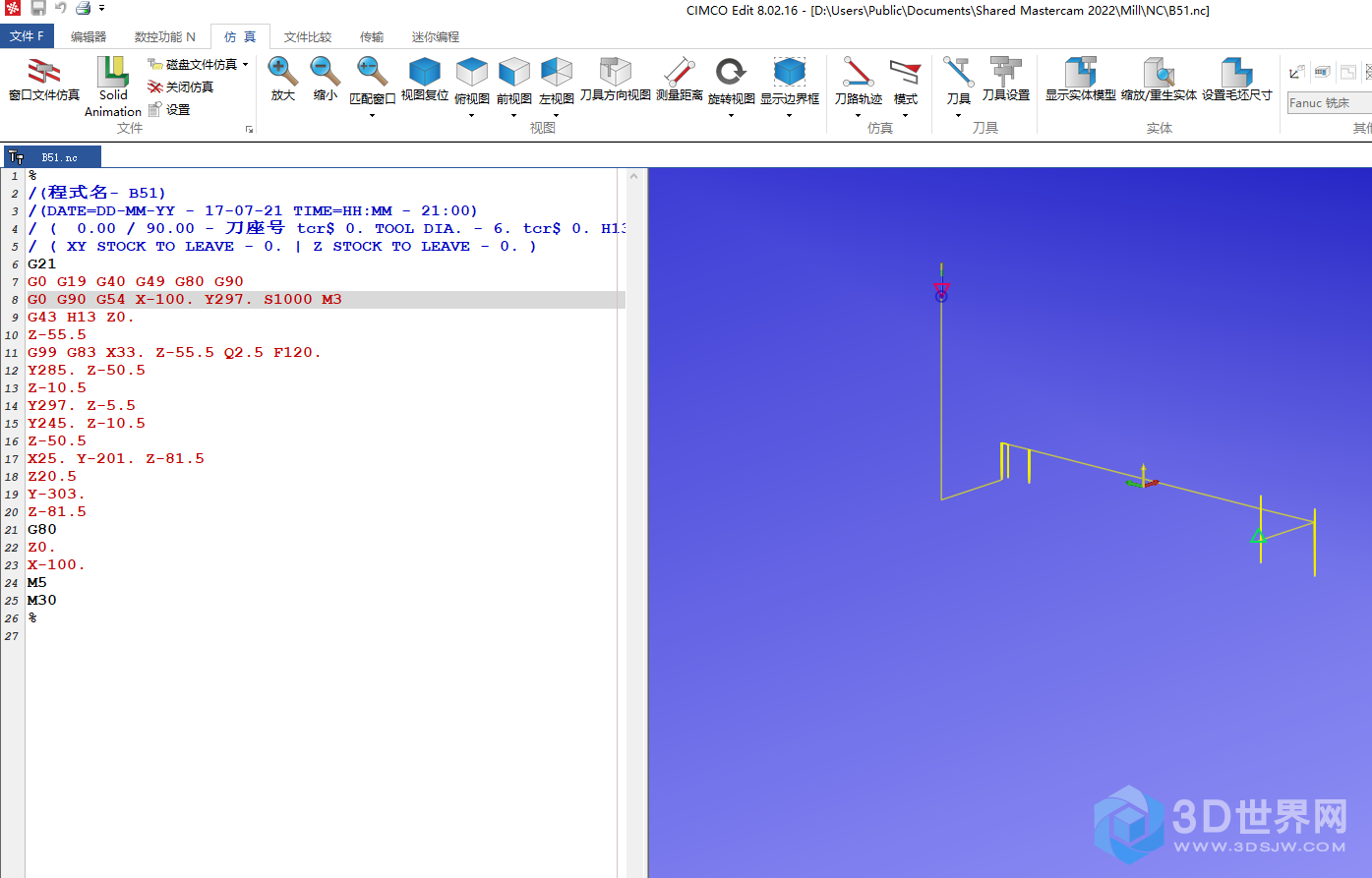Expand the 刀路轨迹 dropdown arrow

[x=858, y=115]
